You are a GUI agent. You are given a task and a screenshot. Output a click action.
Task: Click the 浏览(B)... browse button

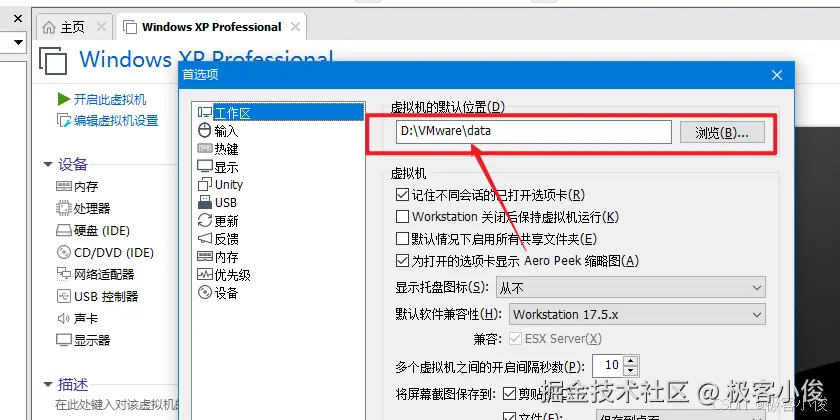[x=722, y=132]
